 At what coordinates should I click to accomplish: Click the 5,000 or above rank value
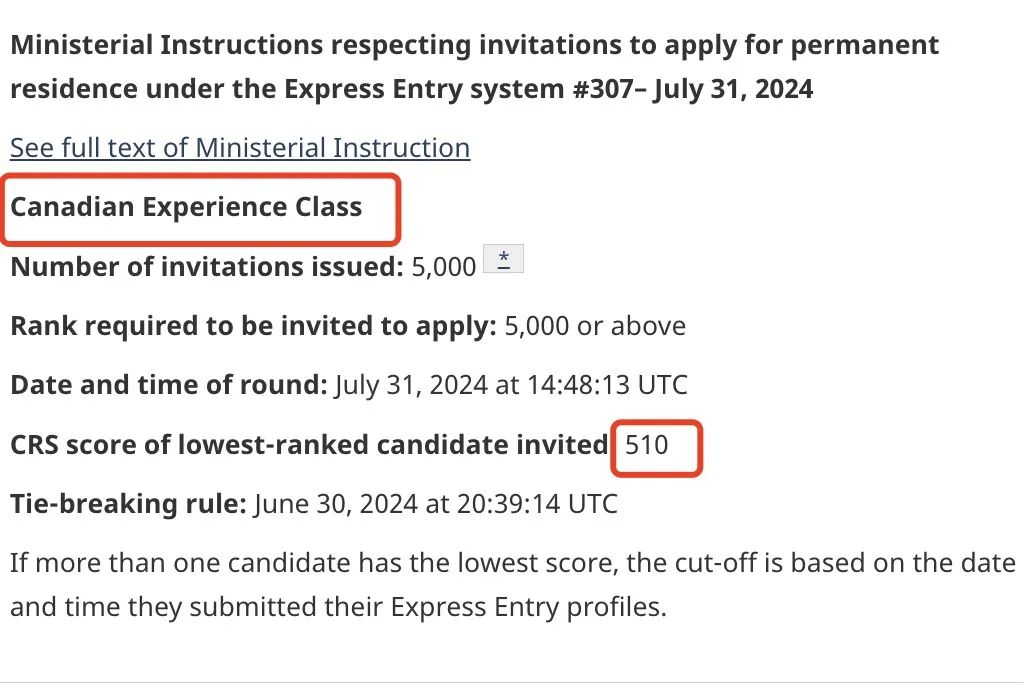595,326
